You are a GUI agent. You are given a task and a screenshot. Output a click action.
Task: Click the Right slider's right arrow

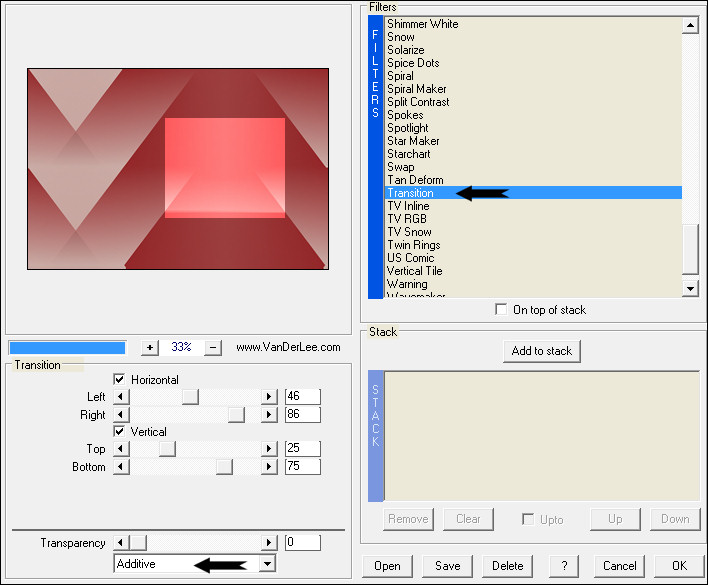tap(269, 414)
